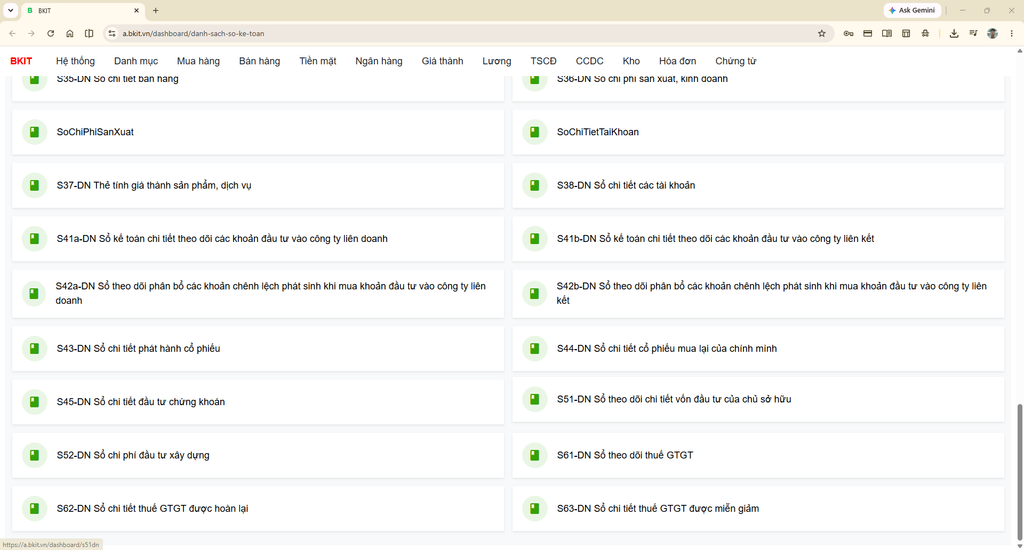Click the book icon for S62-DN
The image size is (1024, 550).
pos(35,509)
